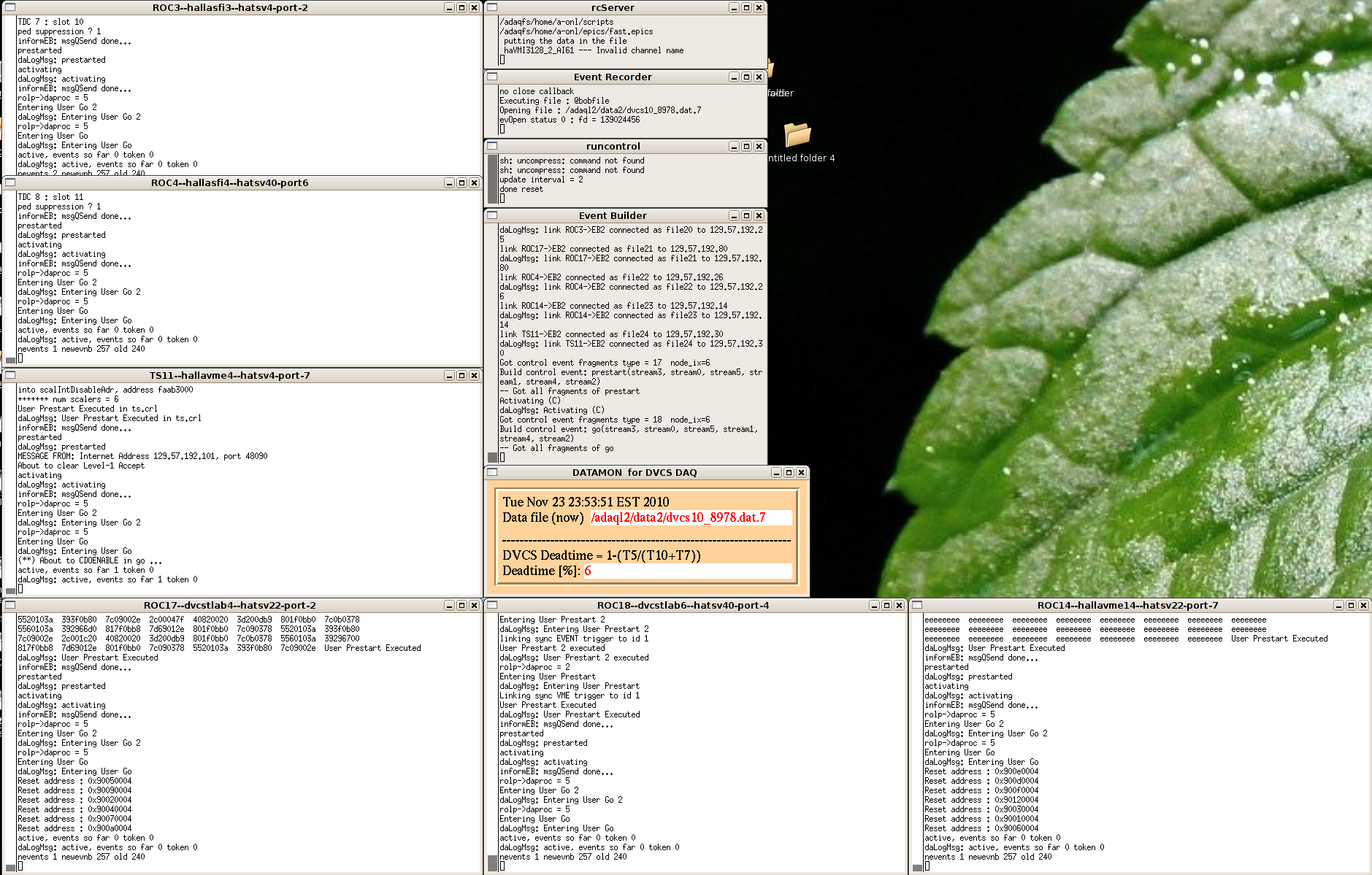Click 'Reset address : 0x900a0004' in ROC17

pyautogui.click(x=74, y=828)
